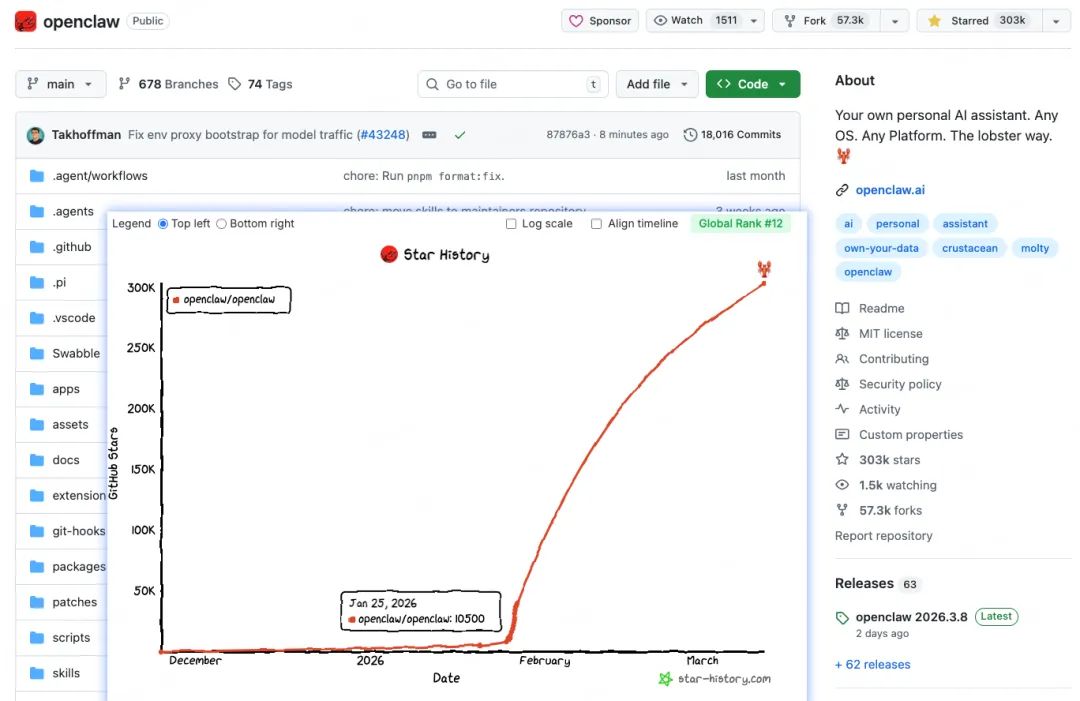The height and width of the screenshot is (701, 1080).
Task: Open the MIT license link
Action: (890, 334)
